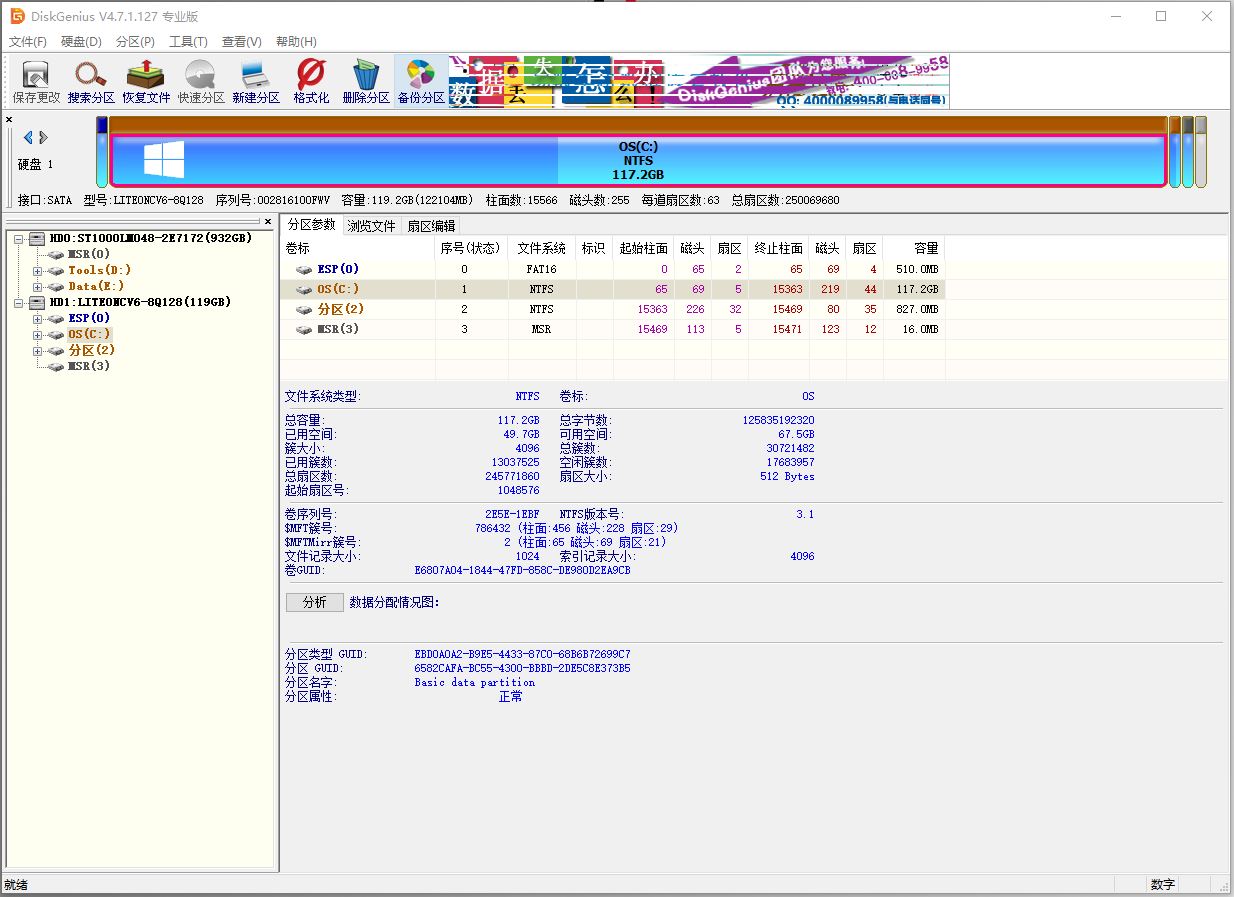Select the ESP(0) row in partition table

coord(613,269)
